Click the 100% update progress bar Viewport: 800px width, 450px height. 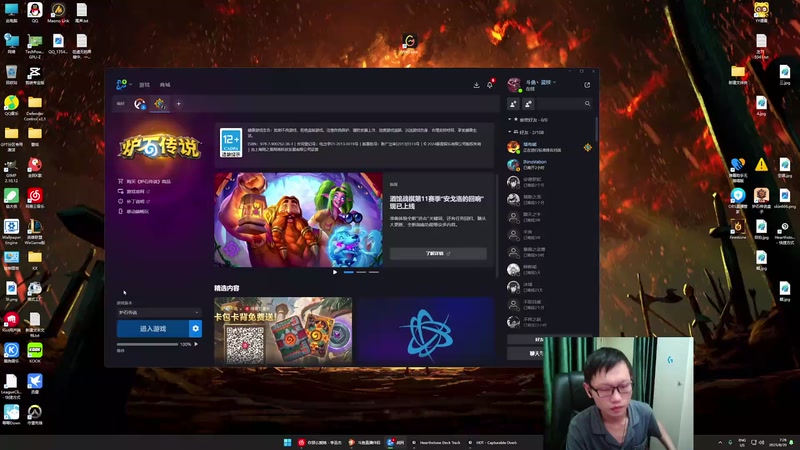pos(147,344)
